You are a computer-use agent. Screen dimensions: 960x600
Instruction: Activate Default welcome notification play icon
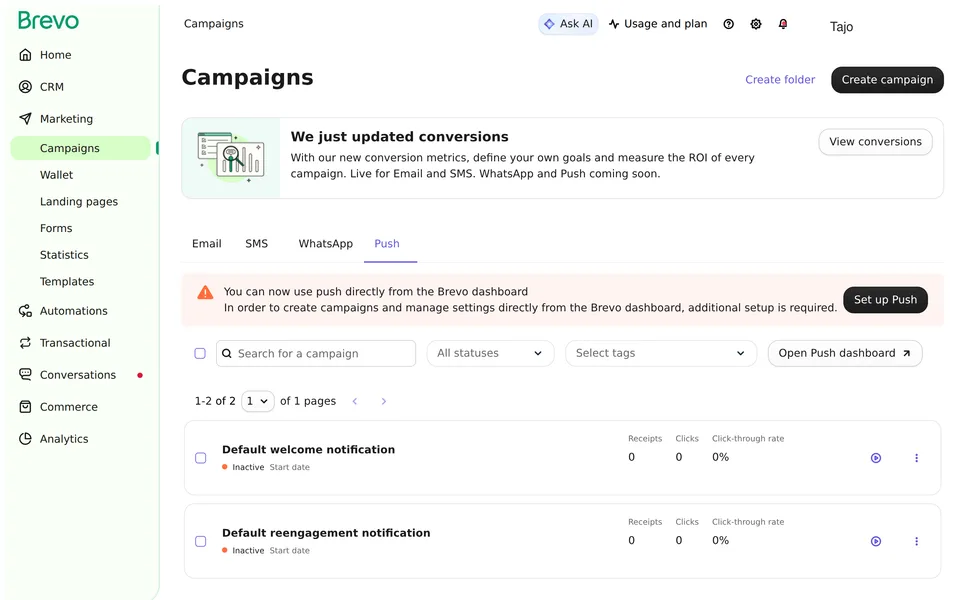(x=876, y=458)
